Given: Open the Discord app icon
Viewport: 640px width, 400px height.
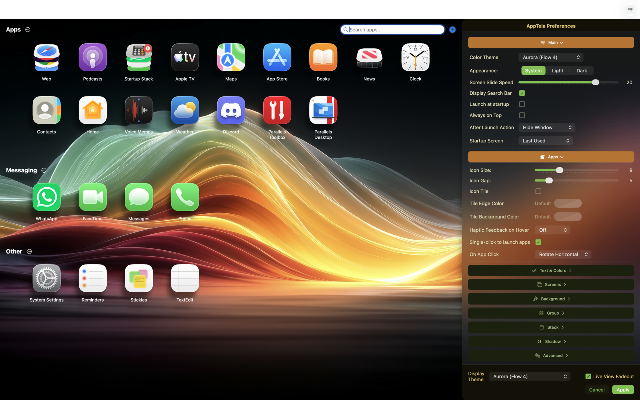Looking at the screenshot, I should (x=231, y=109).
